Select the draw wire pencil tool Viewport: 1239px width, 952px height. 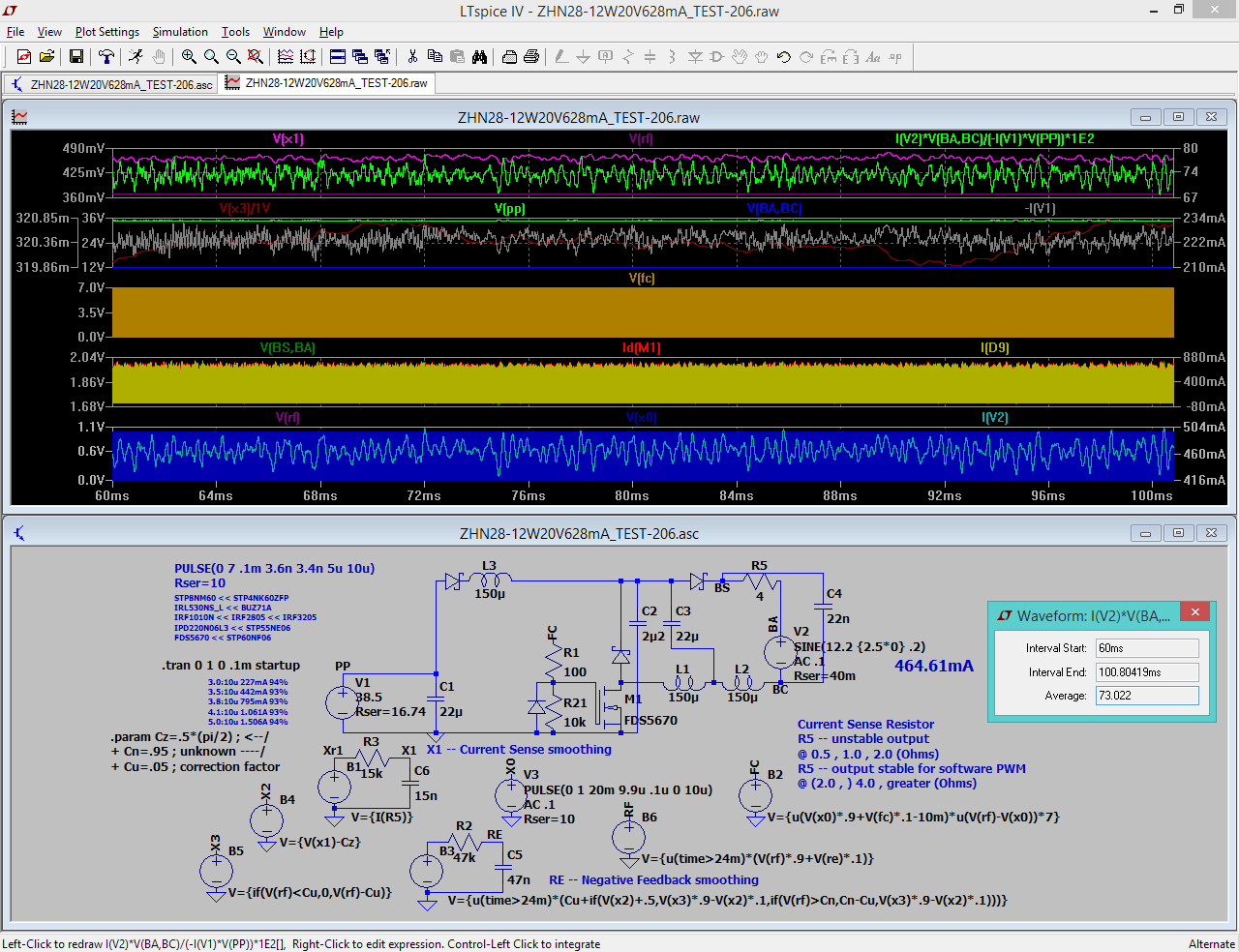click(x=561, y=57)
